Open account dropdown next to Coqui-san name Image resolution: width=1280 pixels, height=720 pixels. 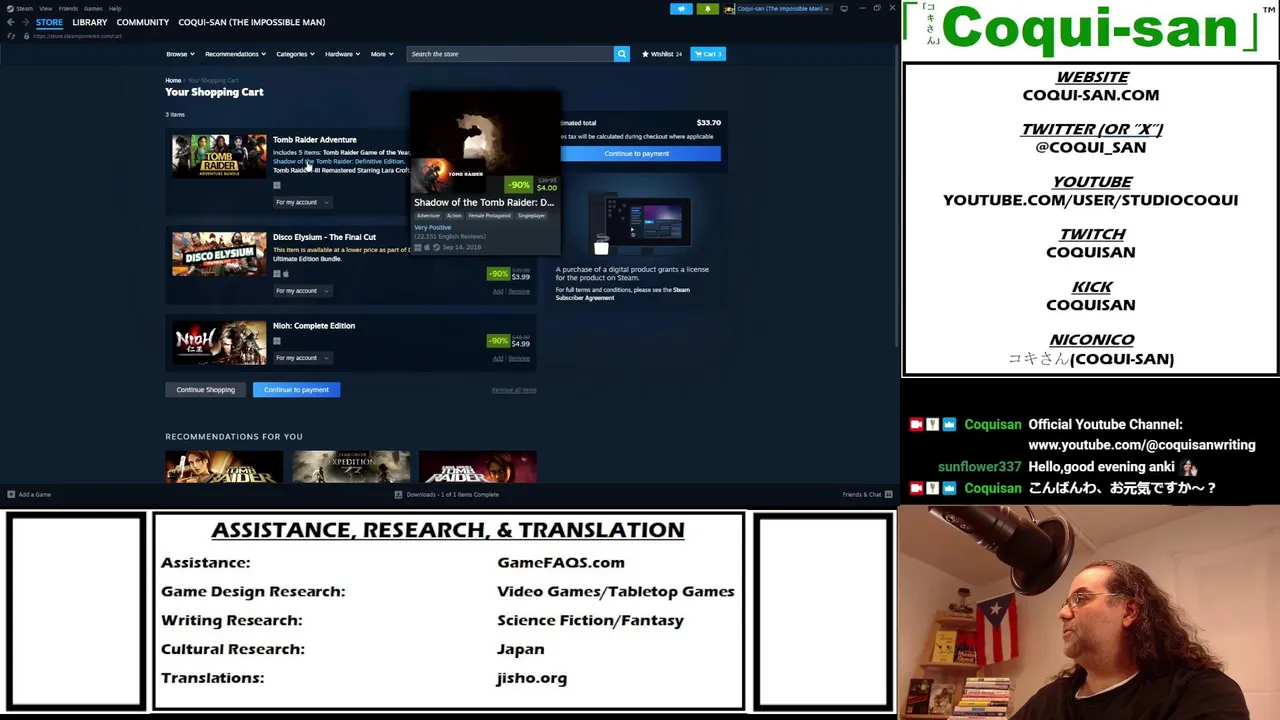783,8
